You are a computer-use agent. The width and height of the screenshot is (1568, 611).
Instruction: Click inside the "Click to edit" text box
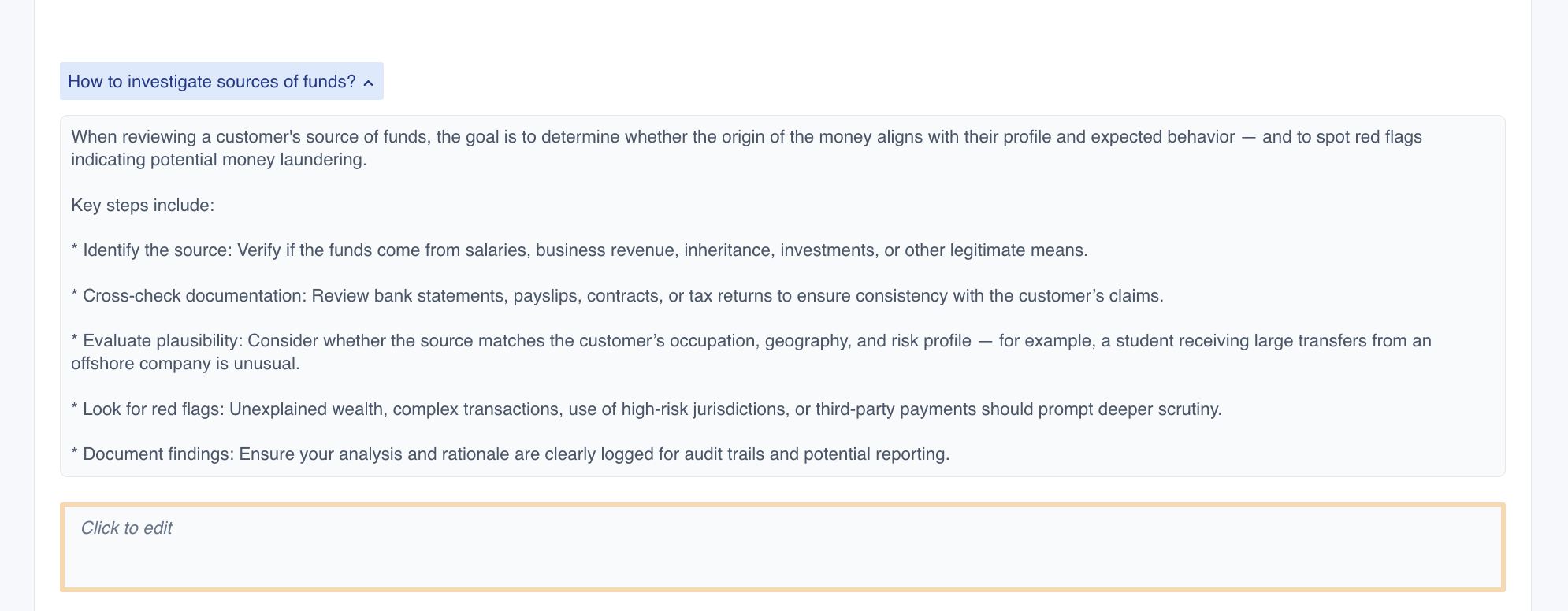click(x=782, y=547)
